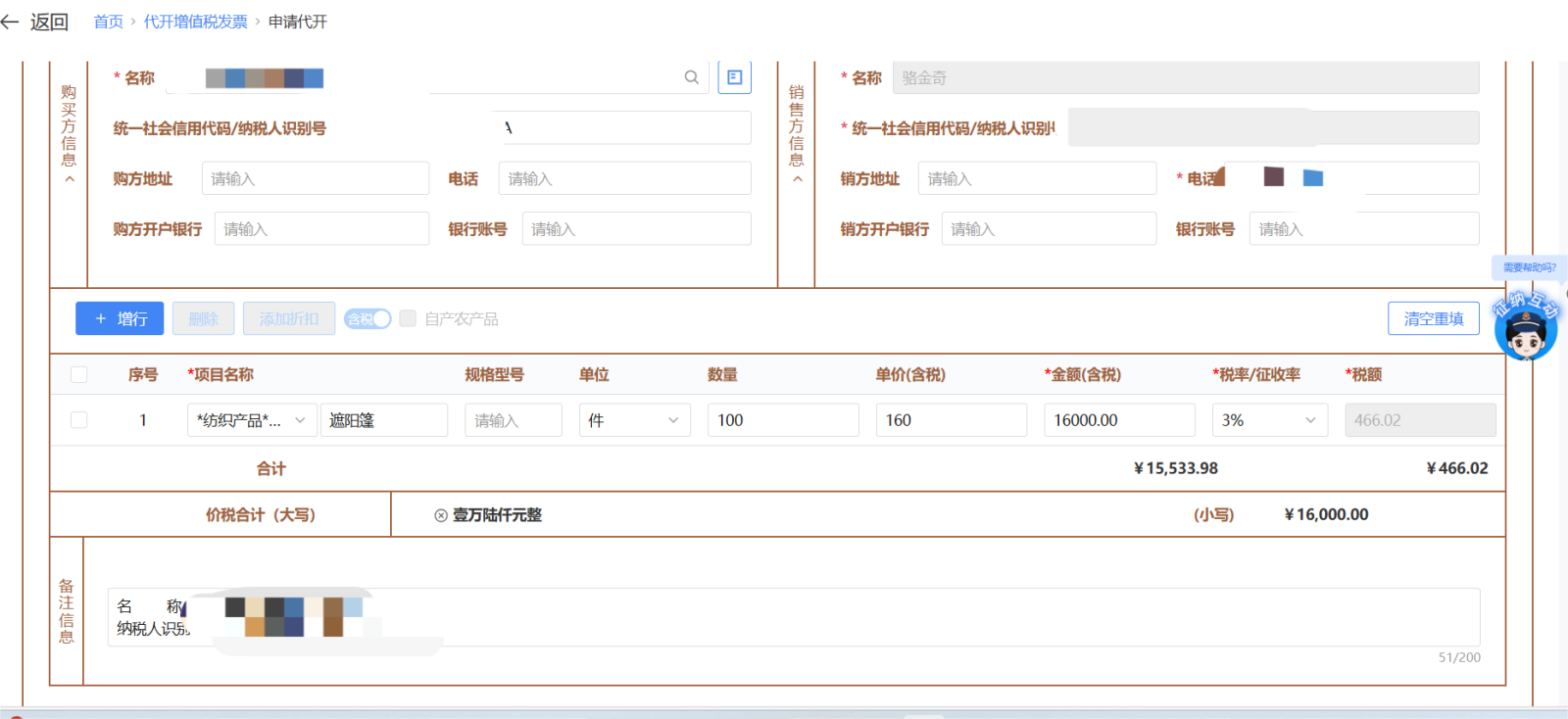Focus the 购方开户银行 input field
This screenshot has width=1568, height=719.
point(321,228)
